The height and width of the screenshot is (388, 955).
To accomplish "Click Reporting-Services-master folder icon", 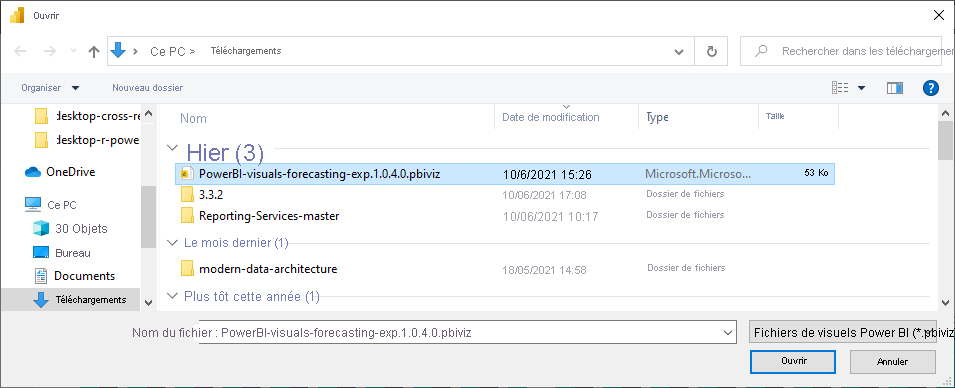I will coord(188,216).
